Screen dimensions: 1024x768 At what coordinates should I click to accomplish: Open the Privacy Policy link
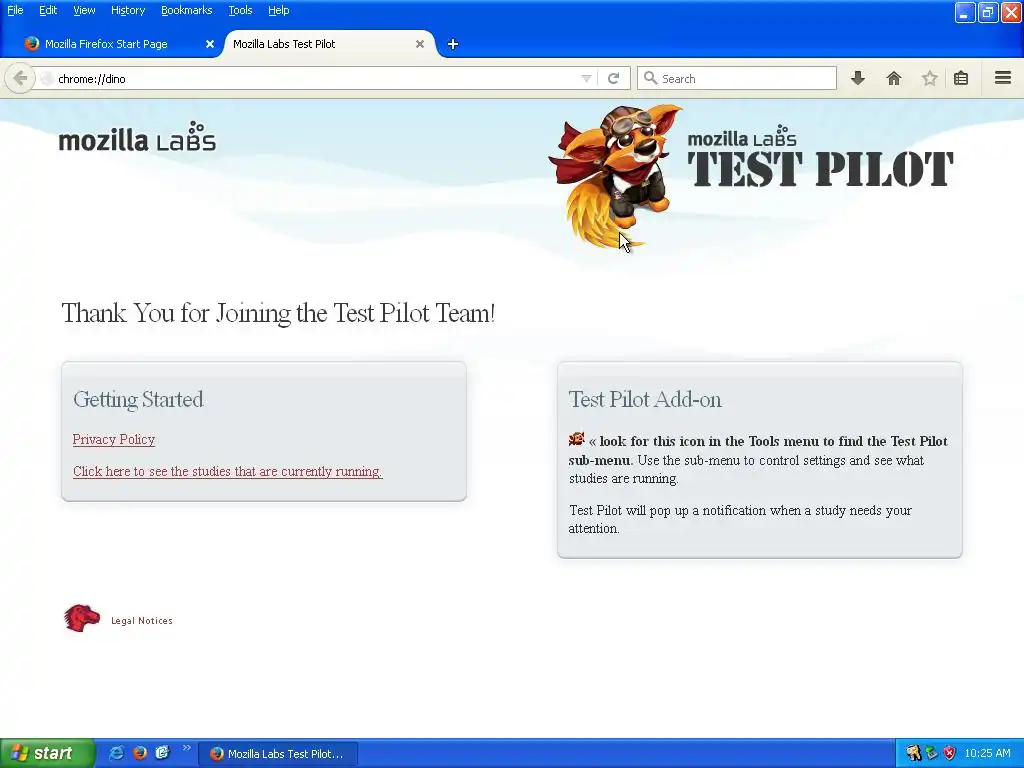[x=114, y=440]
